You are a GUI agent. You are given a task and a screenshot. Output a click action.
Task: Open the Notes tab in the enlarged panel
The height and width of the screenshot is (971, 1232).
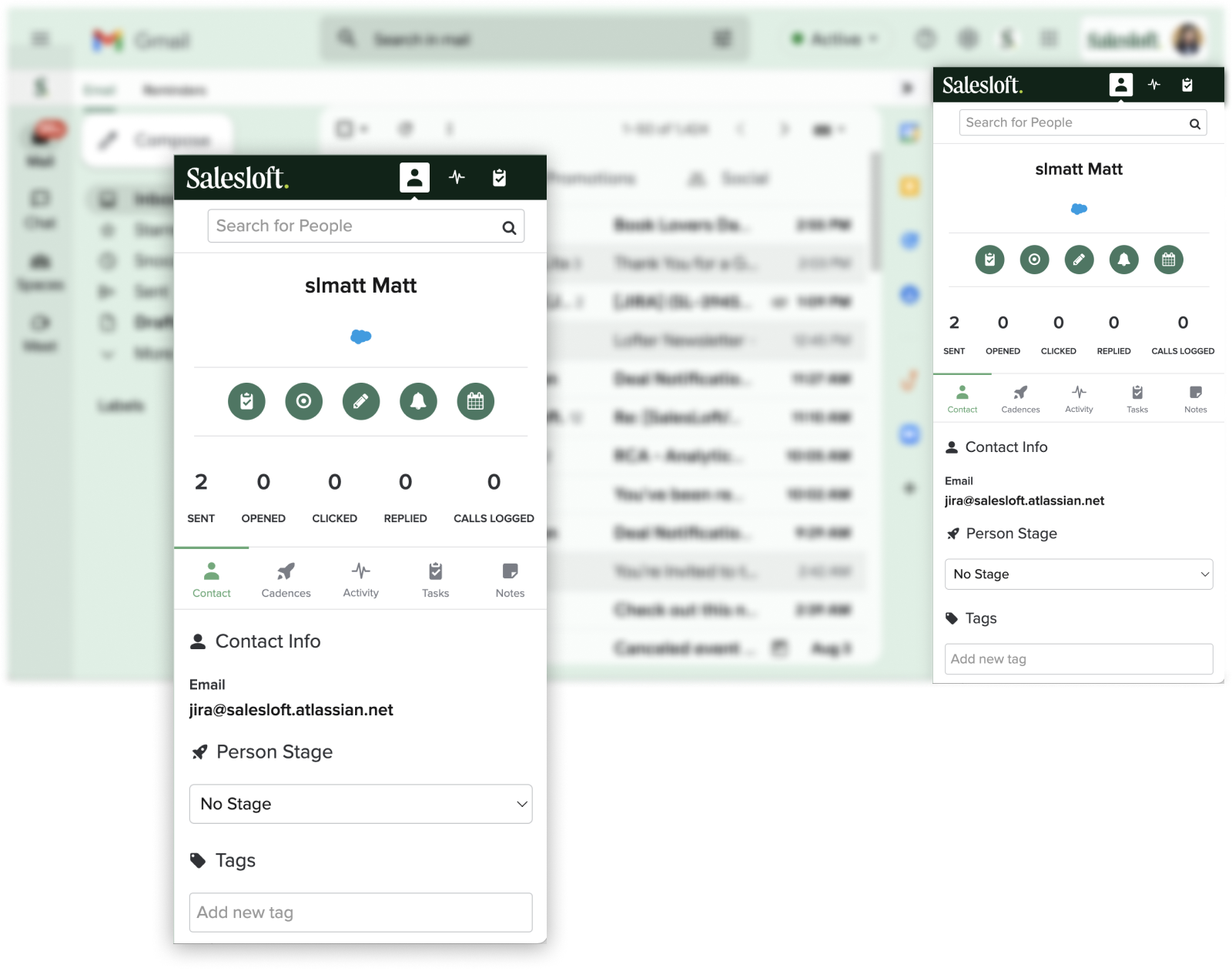tap(510, 579)
